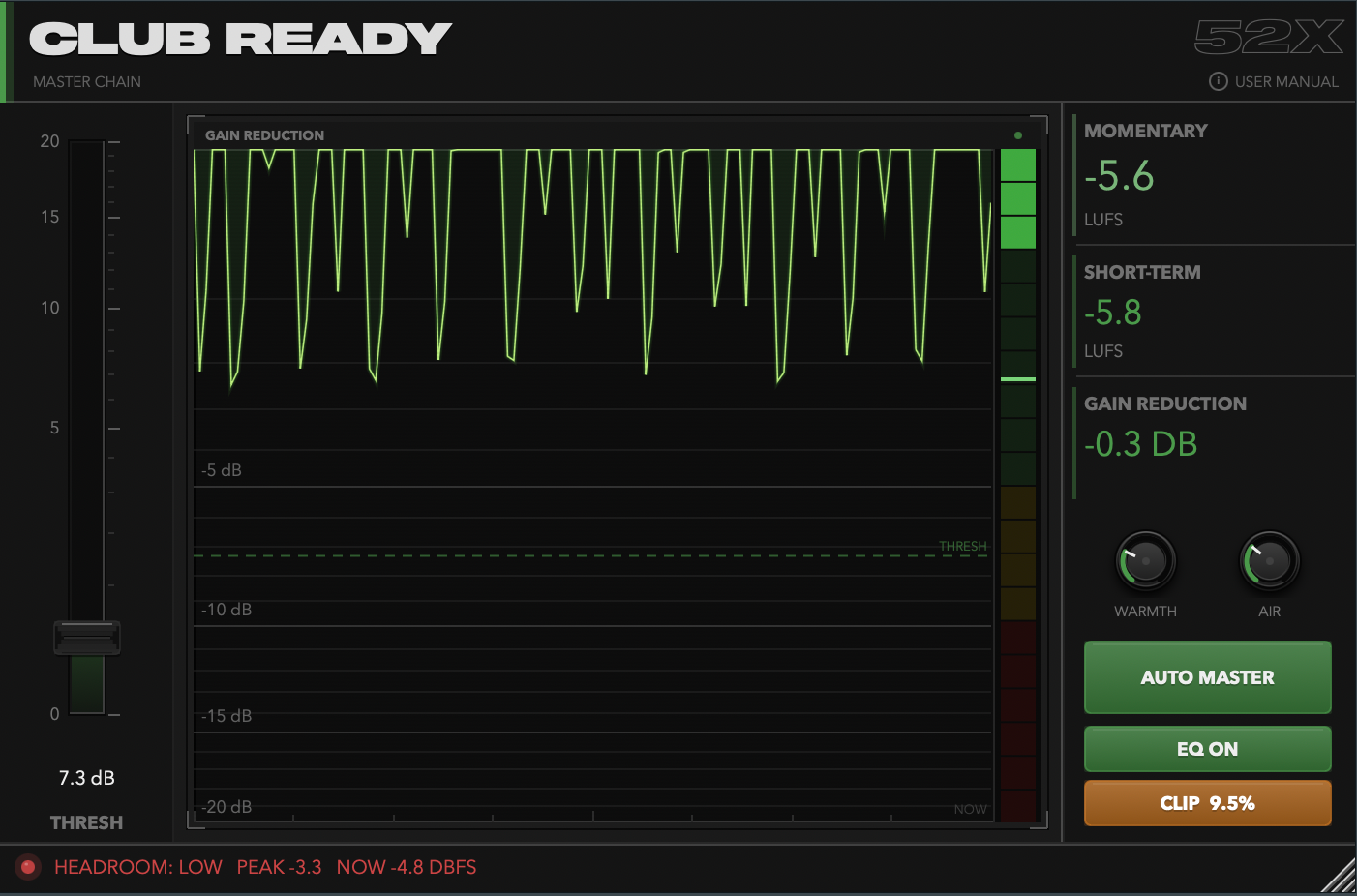Click the THRESH dashed line label
Image resolution: width=1357 pixels, height=896 pixels.
point(963,546)
